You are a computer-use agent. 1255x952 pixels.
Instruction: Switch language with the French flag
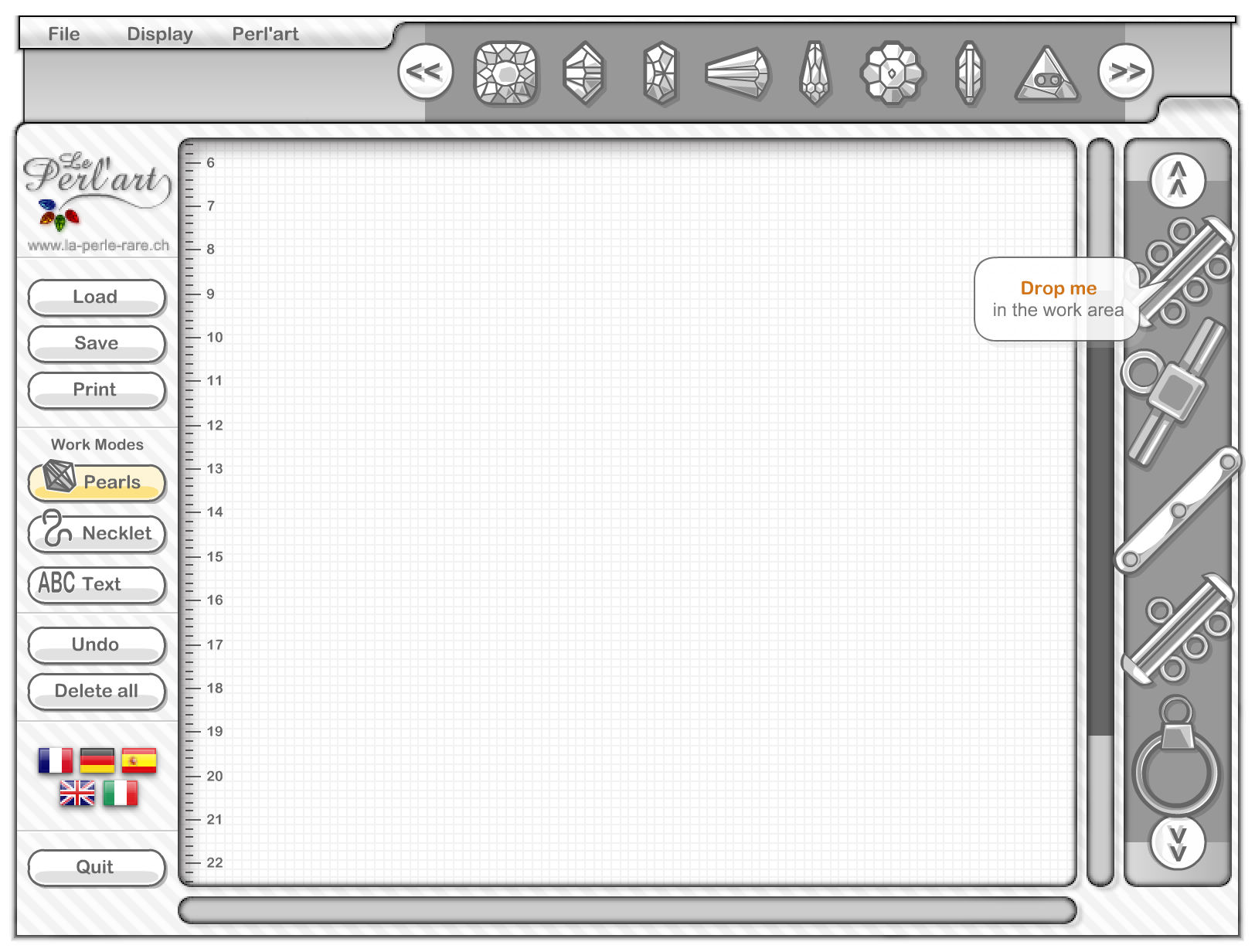coord(56,760)
